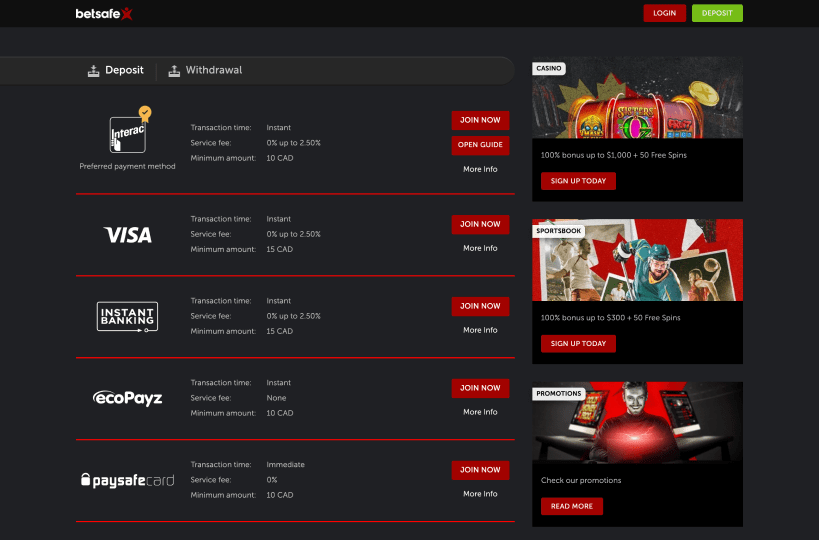The height and width of the screenshot is (540, 819).
Task: Click Interac's preferred checkmark badge
Action: (145, 113)
